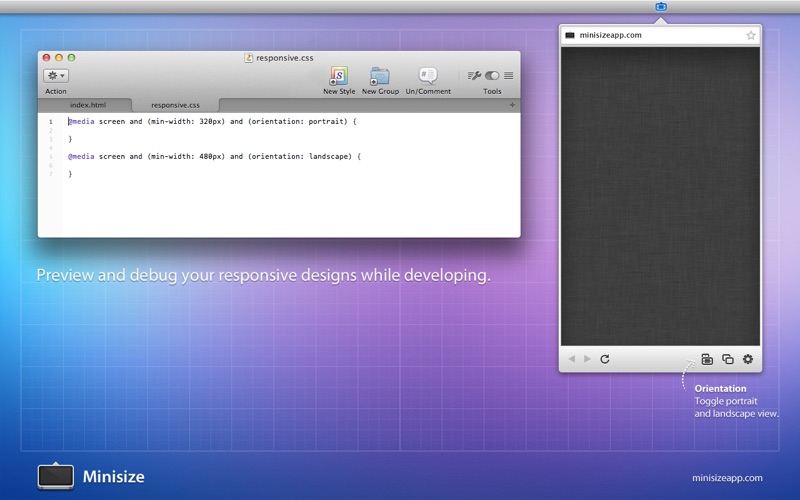This screenshot has height=500, width=800.
Task: Click the New Style toolbar icon
Action: 339,76
